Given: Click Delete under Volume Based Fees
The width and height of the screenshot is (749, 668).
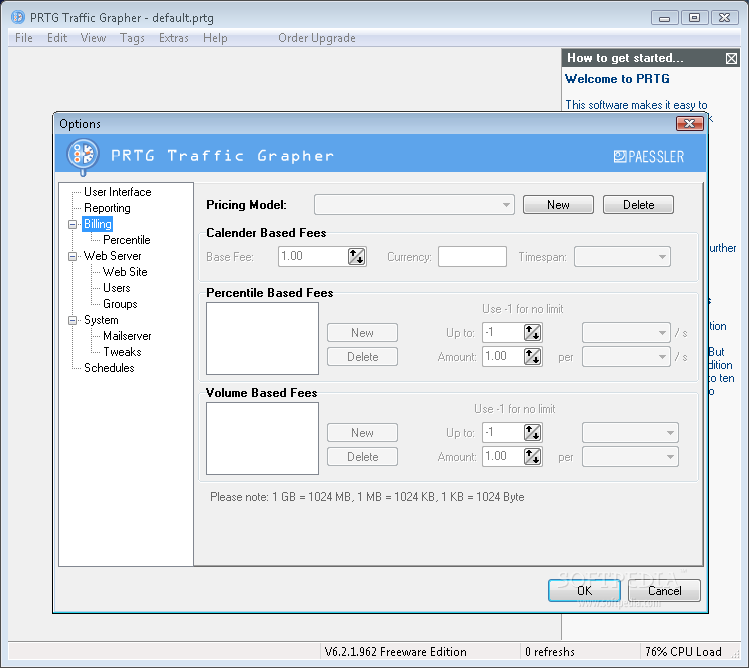Looking at the screenshot, I should point(362,457).
